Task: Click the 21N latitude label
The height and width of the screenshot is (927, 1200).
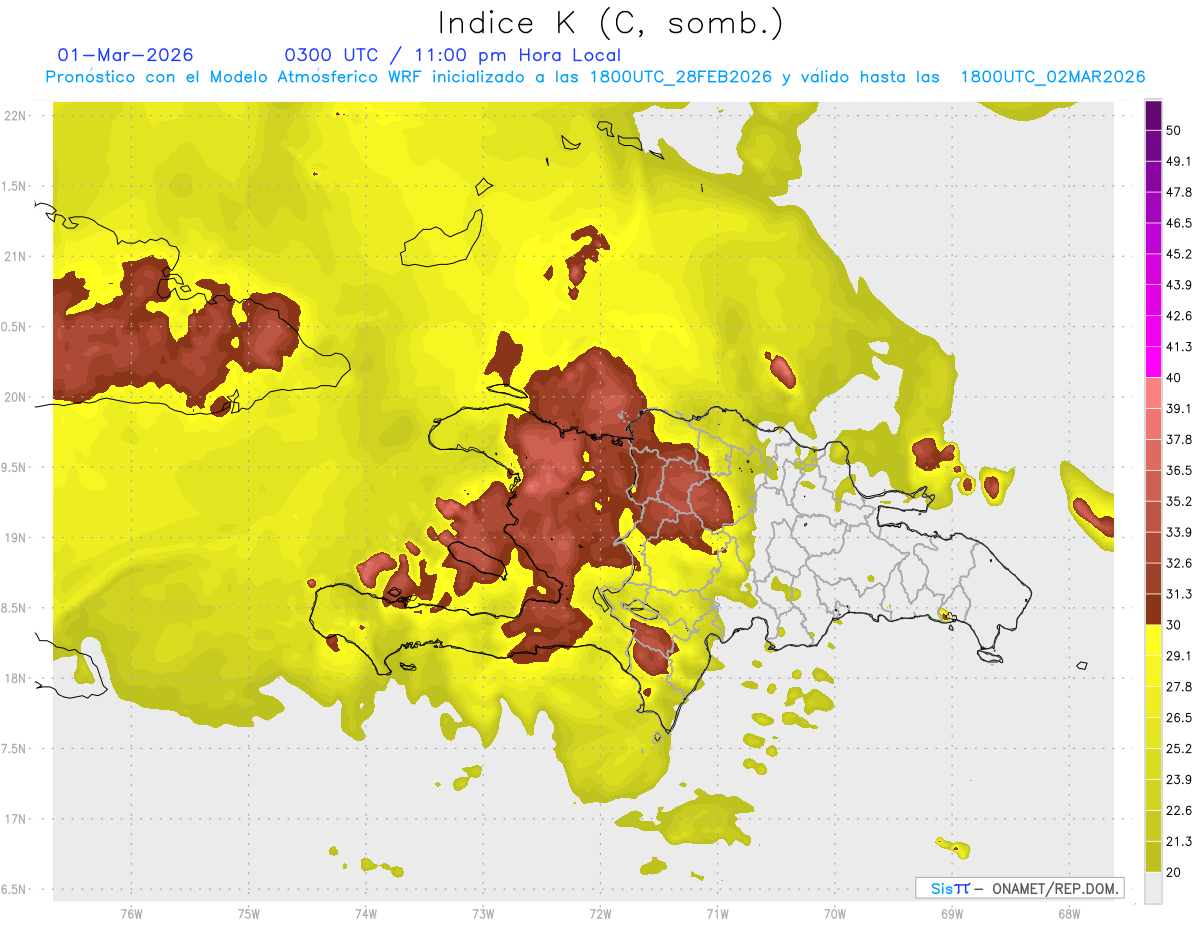Action: coord(16,256)
